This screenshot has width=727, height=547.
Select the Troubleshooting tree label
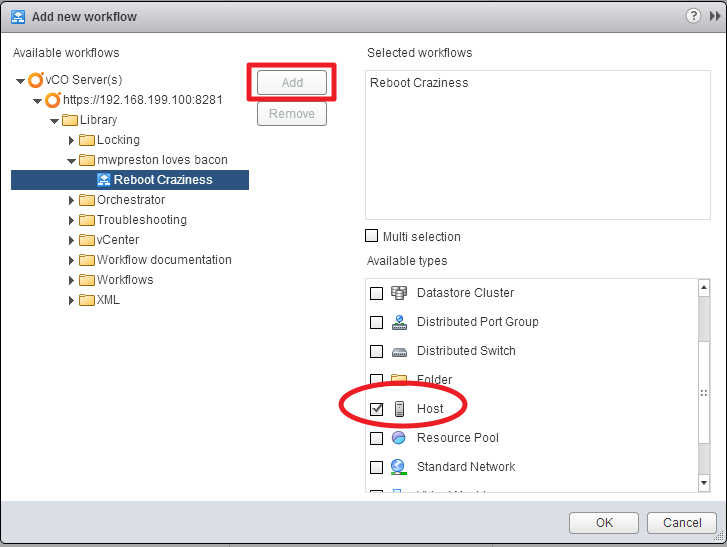(142, 220)
